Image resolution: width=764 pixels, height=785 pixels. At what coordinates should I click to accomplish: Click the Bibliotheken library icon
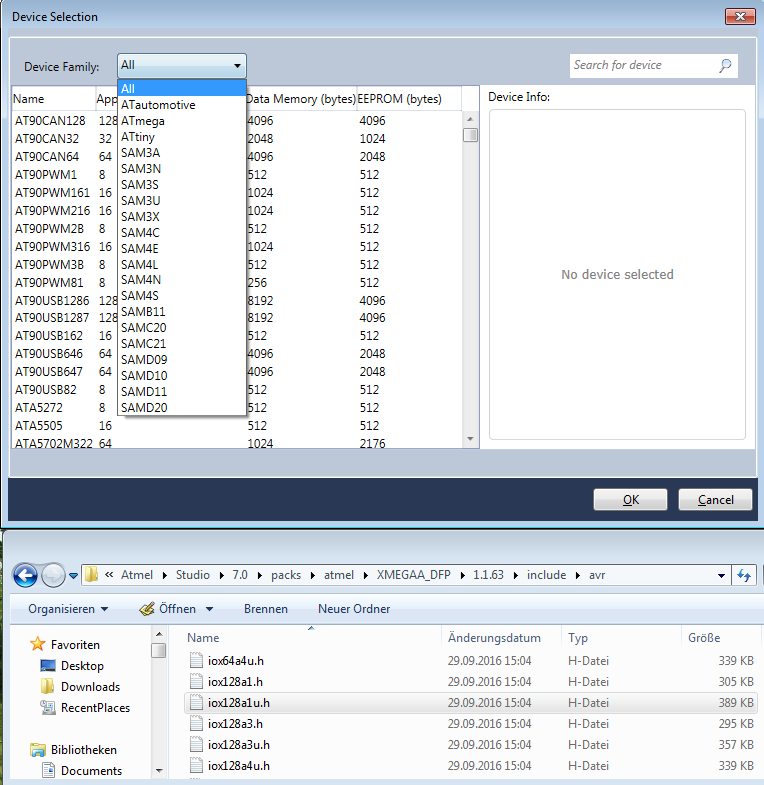38,749
